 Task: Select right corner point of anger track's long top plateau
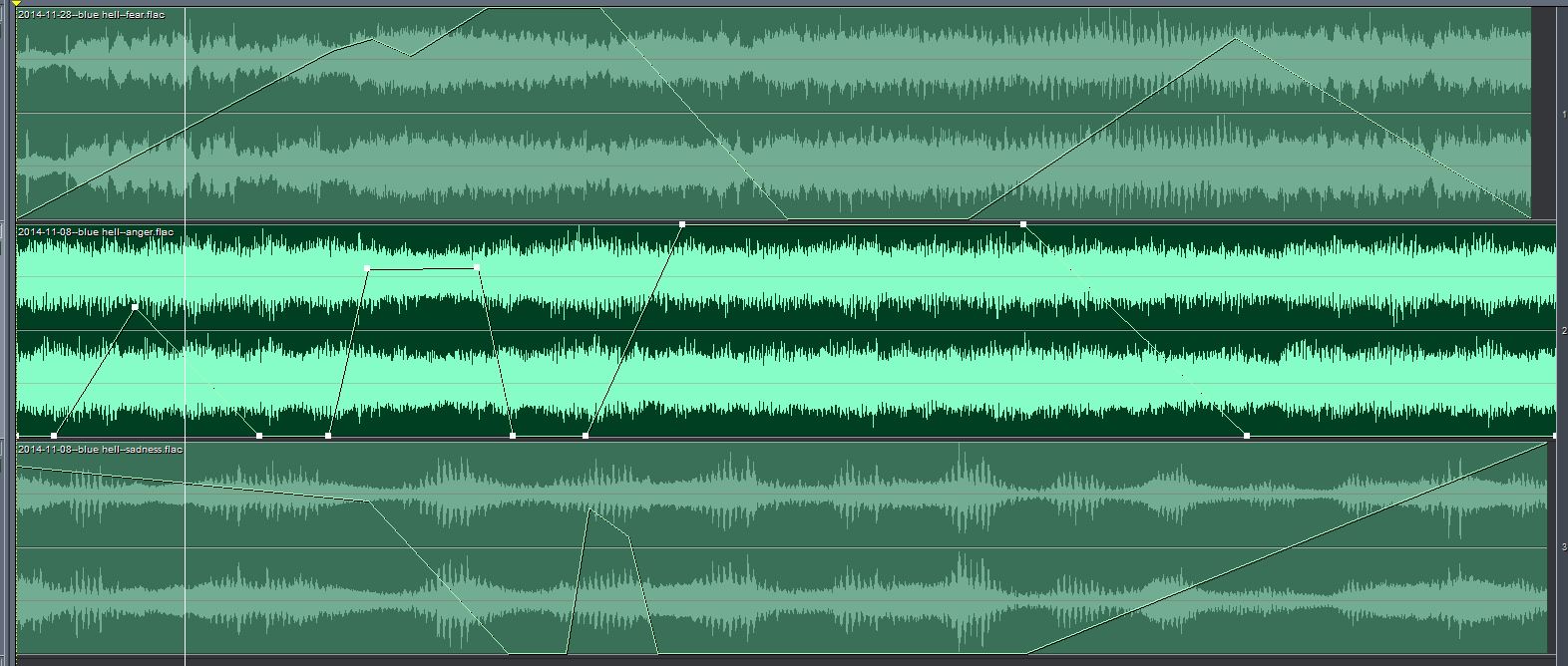pos(1023,225)
